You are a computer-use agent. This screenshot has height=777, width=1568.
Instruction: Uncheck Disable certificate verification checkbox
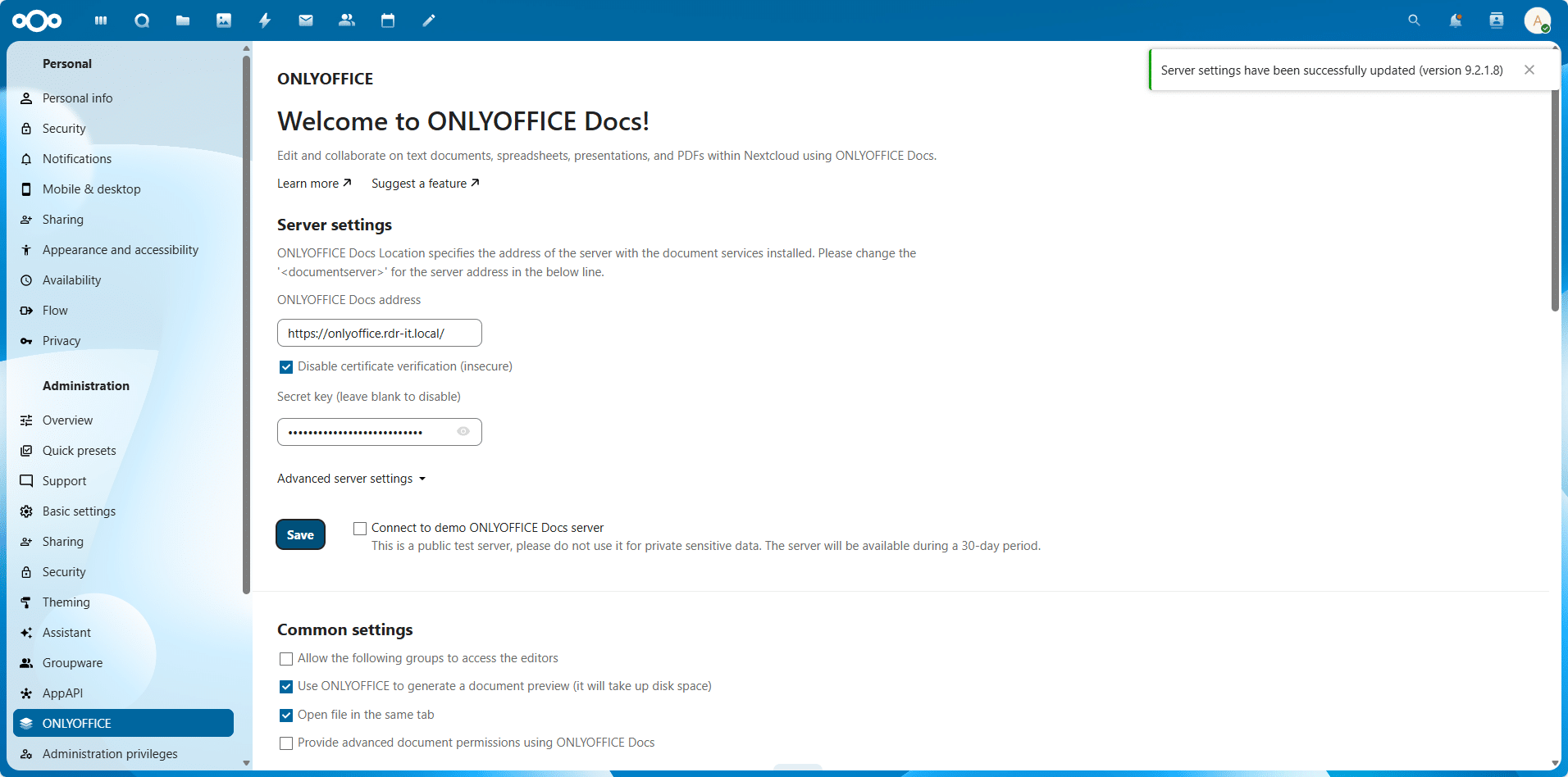pos(286,367)
